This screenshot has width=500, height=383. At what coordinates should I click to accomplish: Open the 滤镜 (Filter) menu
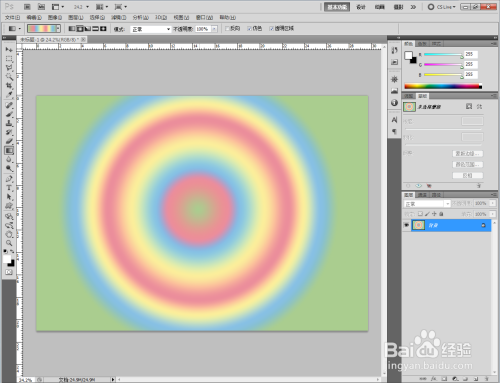pyautogui.click(x=118, y=17)
